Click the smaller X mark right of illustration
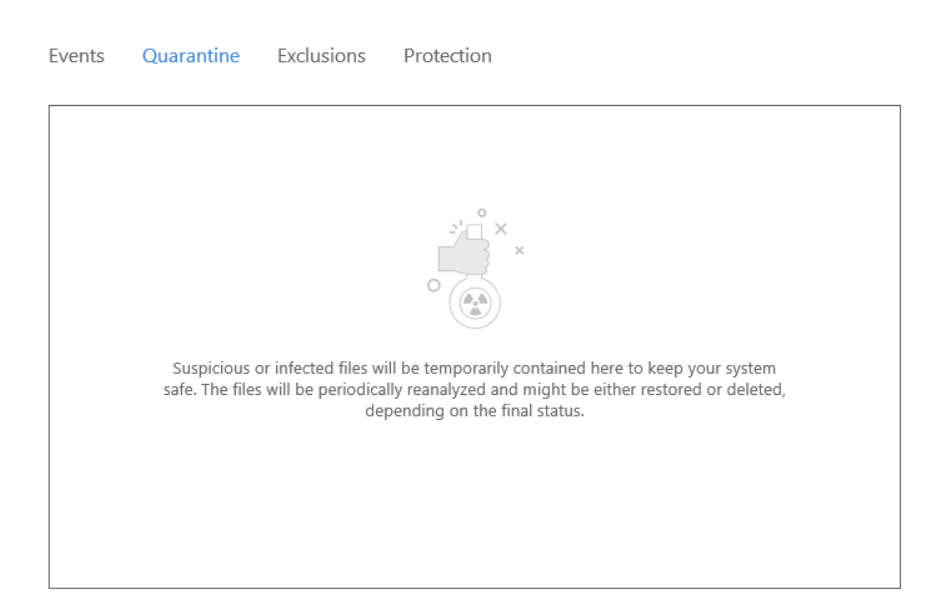The height and width of the screenshot is (615, 948). point(519,250)
